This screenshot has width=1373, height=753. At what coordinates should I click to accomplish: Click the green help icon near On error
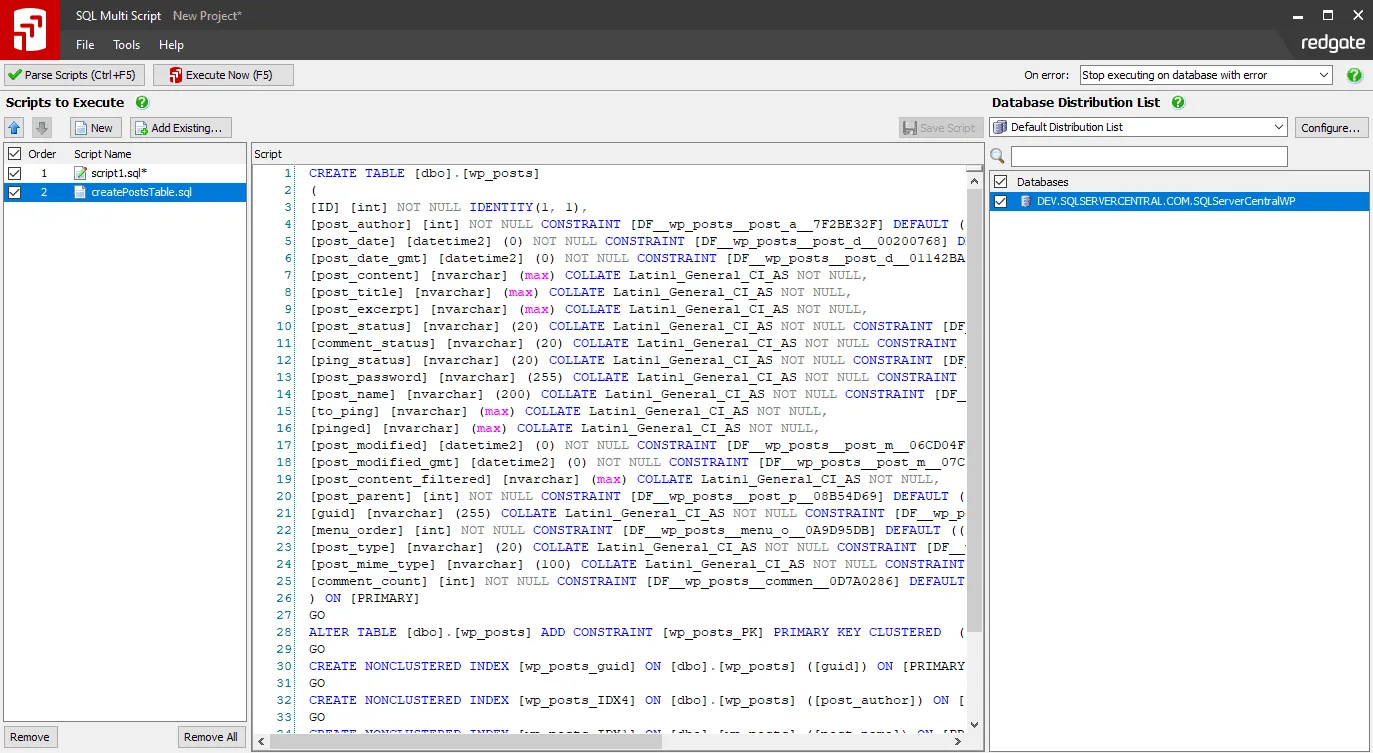click(1354, 74)
